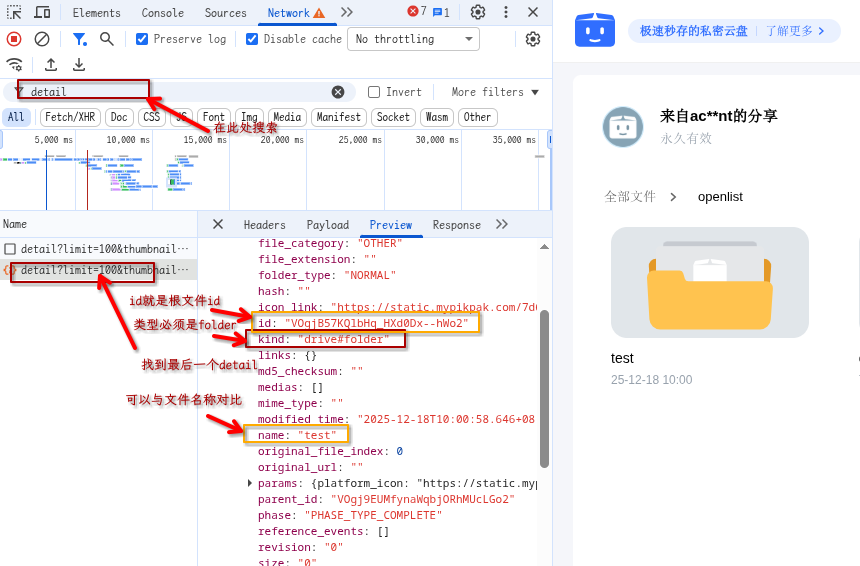The height and width of the screenshot is (566, 860).
Task: Toggle the device toolbar icon
Action: 42,12
